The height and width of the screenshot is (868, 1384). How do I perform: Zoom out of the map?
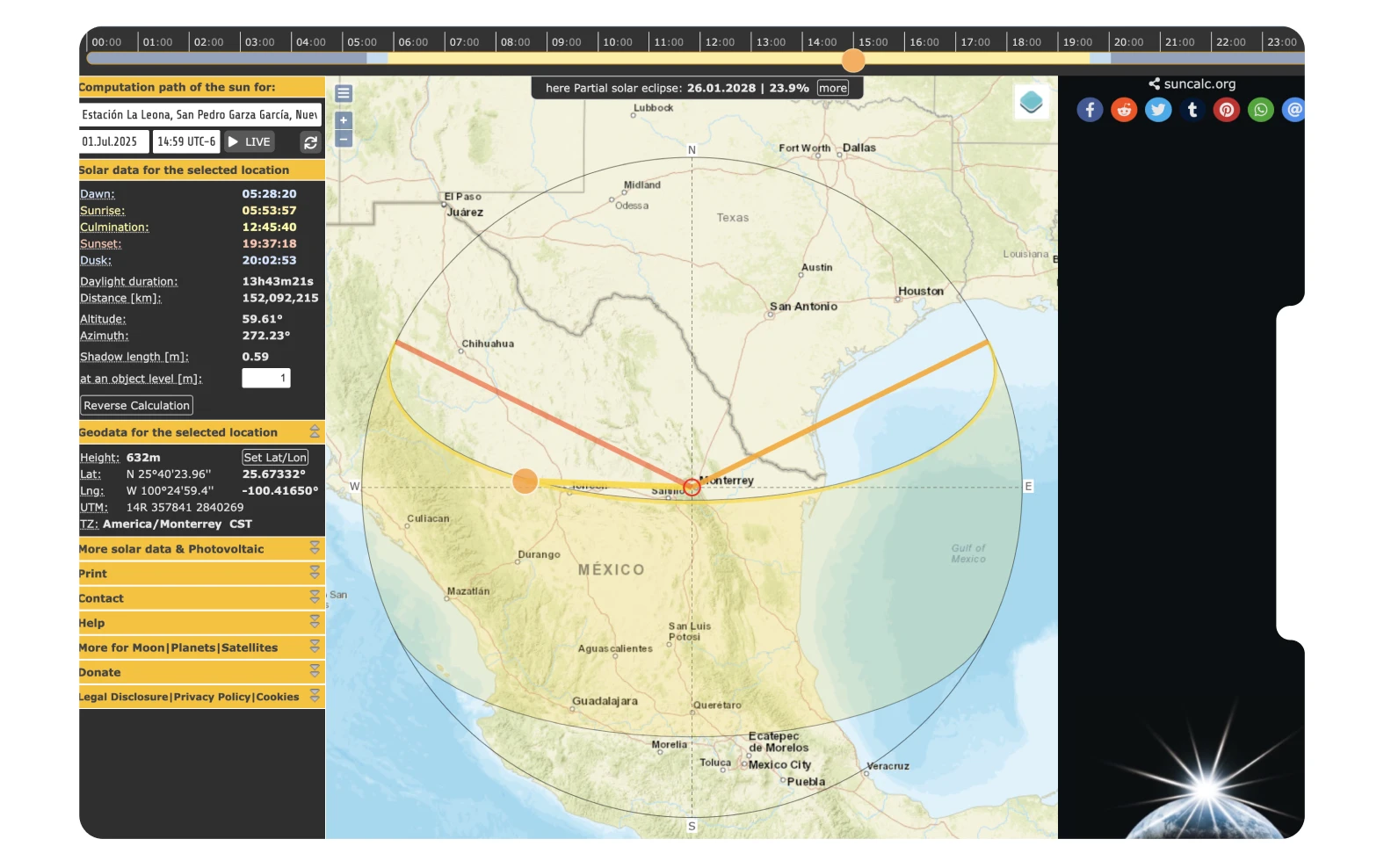tap(344, 139)
